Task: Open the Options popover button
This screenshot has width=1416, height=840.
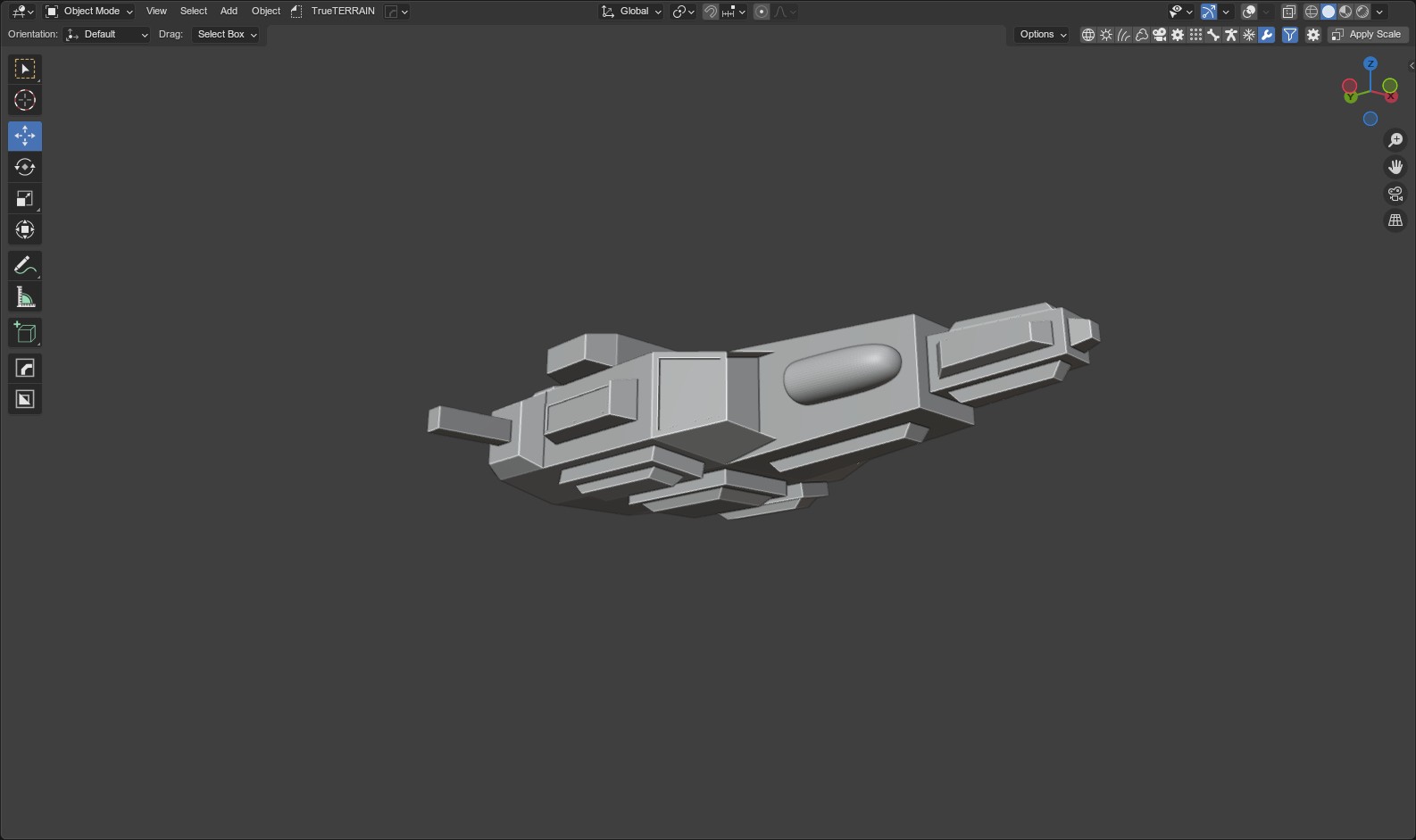Action: [1043, 35]
